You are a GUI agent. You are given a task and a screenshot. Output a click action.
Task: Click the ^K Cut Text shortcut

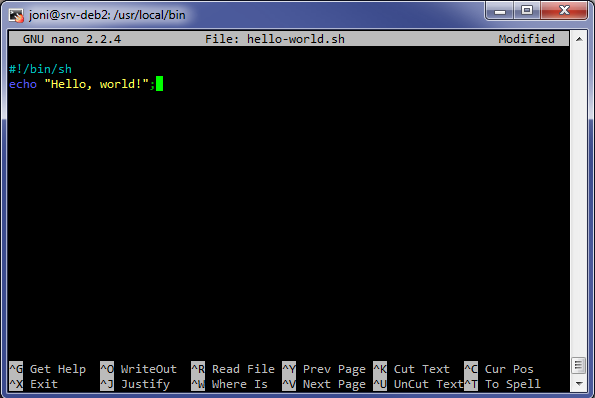[x=412, y=369]
